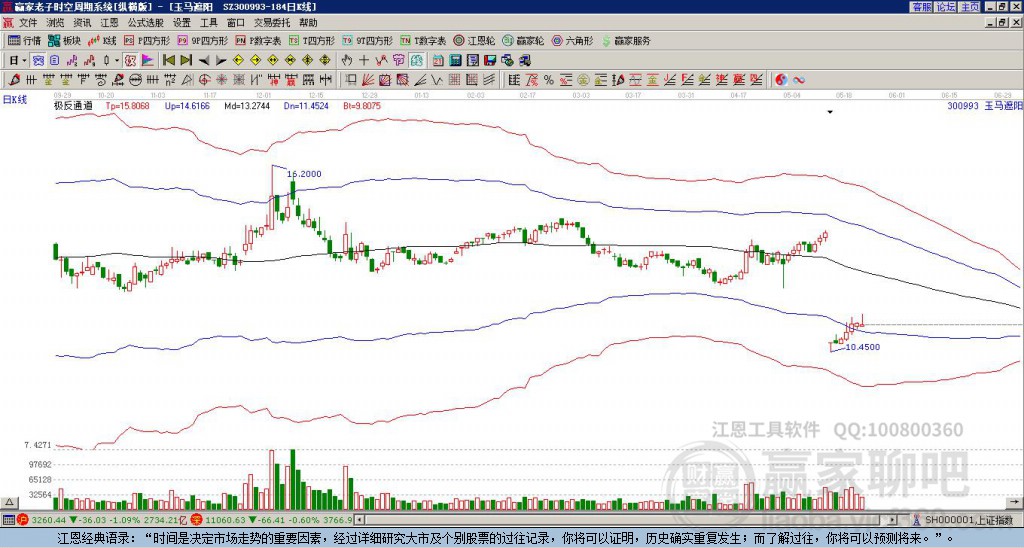Click the colored flag icon
Image resolution: width=1024 pixels, height=548 pixels.
[148, 60]
